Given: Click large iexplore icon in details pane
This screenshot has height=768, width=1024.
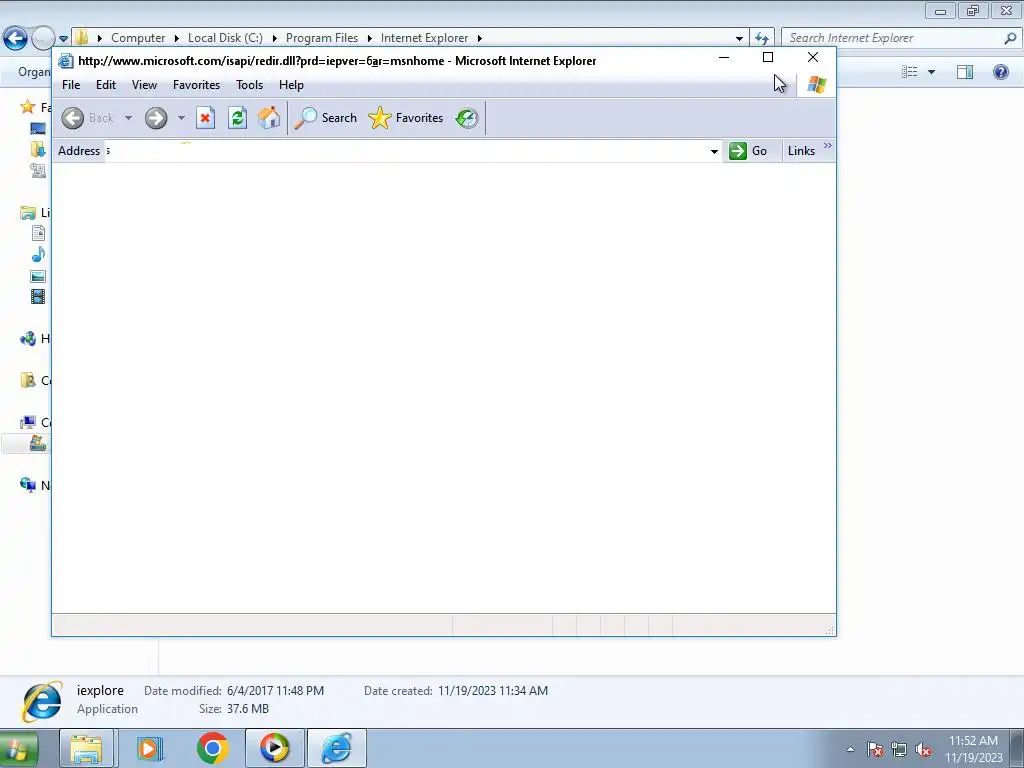Looking at the screenshot, I should click(x=42, y=701).
